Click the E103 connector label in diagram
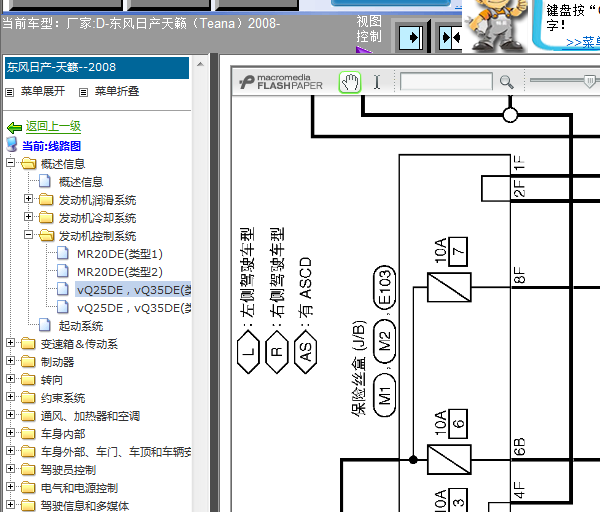The height and width of the screenshot is (512, 600). click(385, 287)
